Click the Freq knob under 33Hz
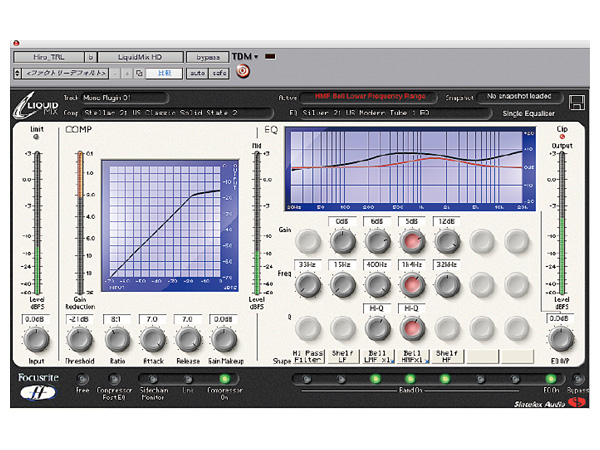Screen dimensions: 600x450 coord(308,285)
